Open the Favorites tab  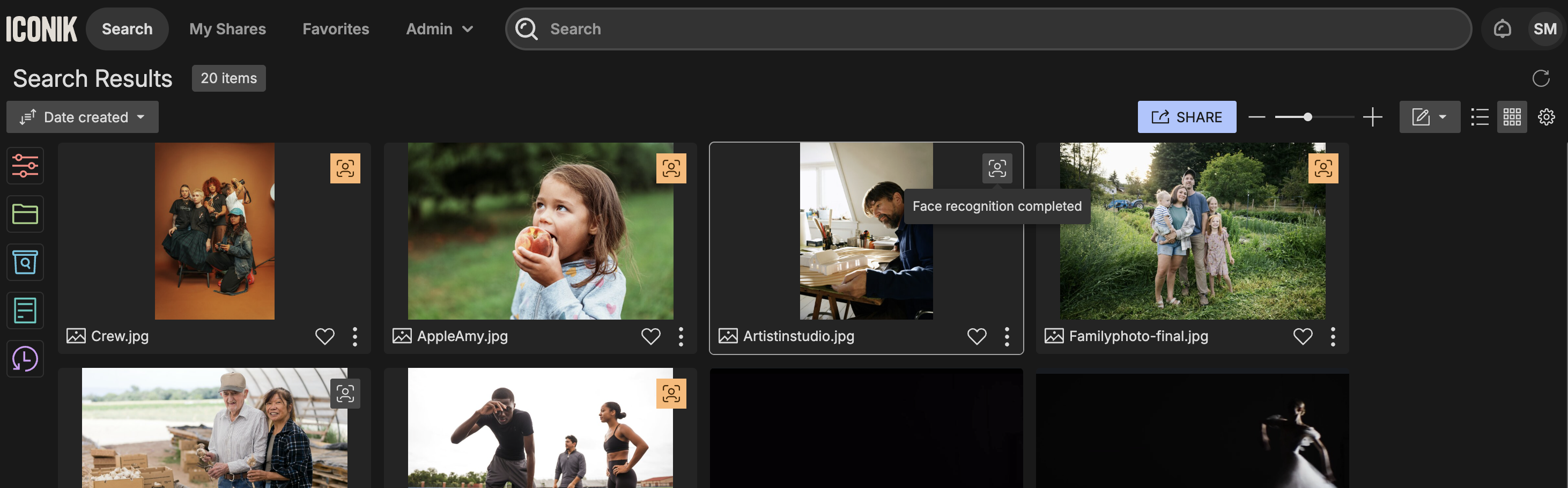335,28
